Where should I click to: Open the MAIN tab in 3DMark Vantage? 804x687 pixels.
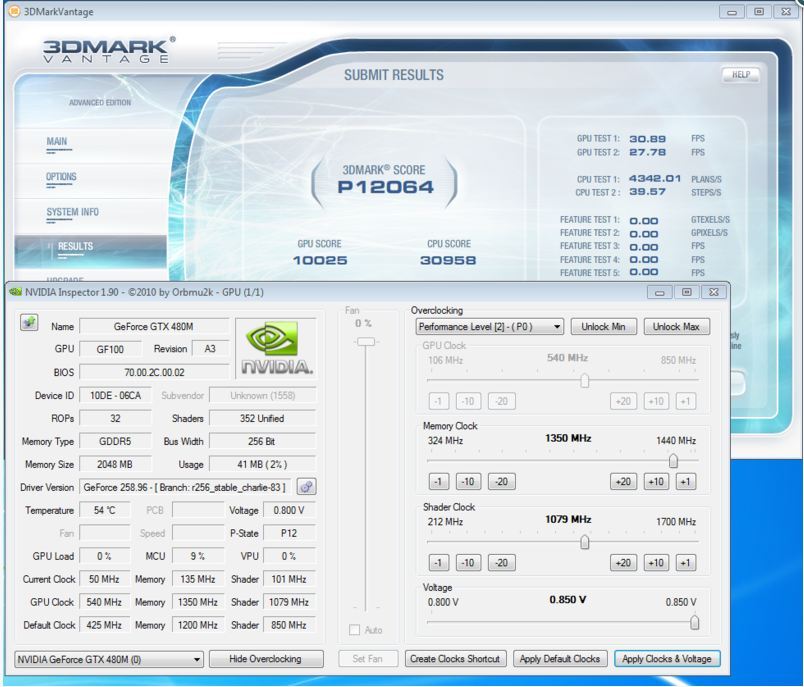[x=56, y=142]
